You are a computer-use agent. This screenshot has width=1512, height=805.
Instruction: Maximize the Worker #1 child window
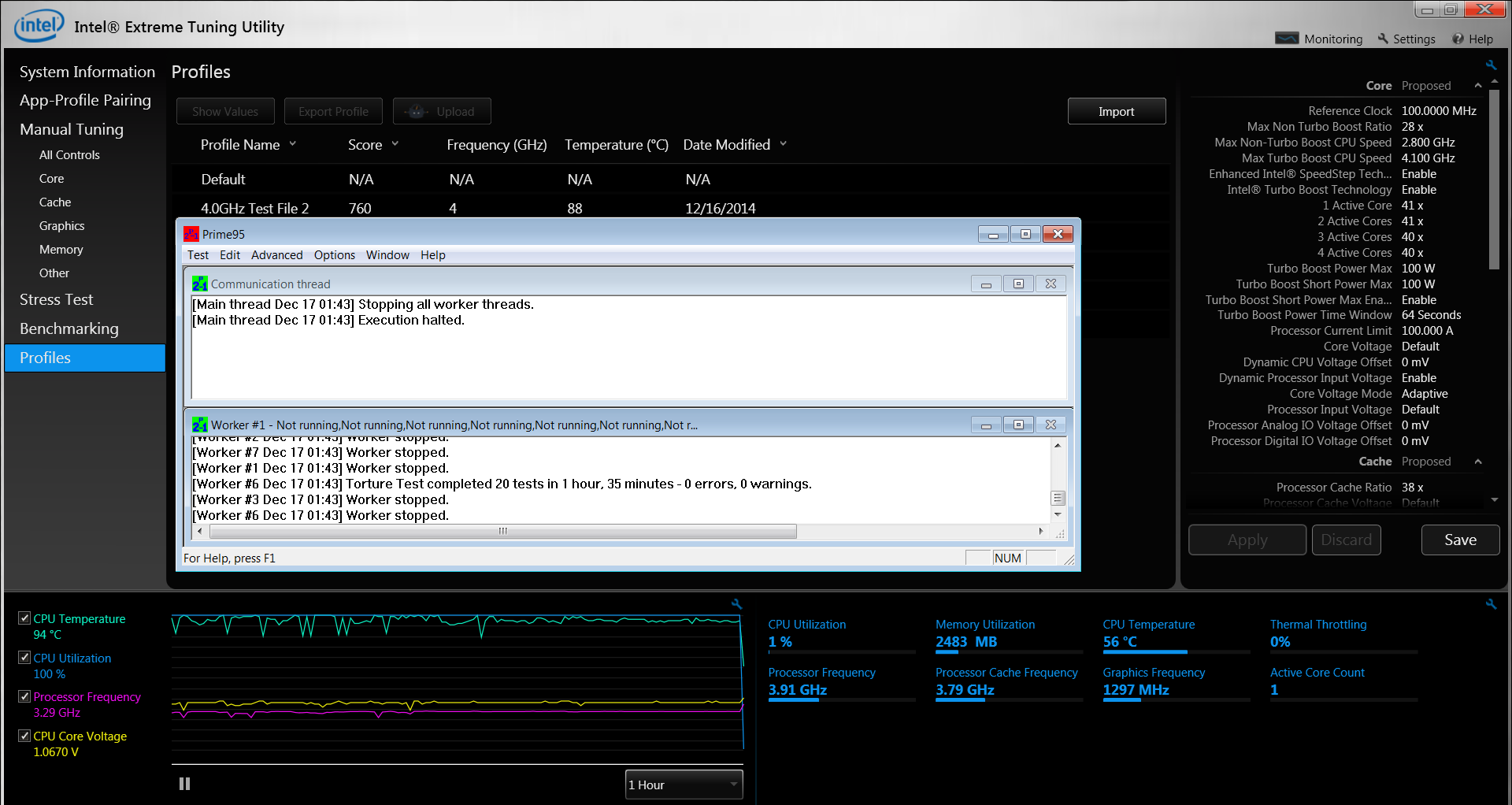(1018, 425)
